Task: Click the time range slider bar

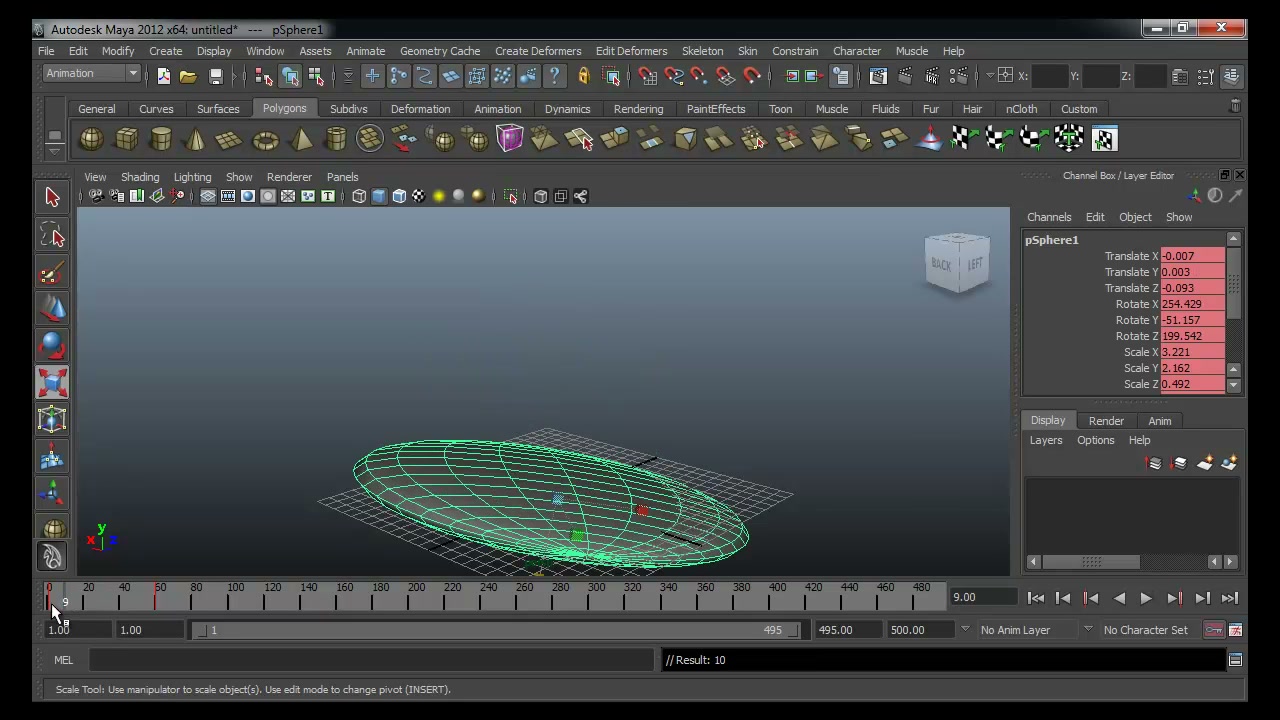Action: click(498, 630)
